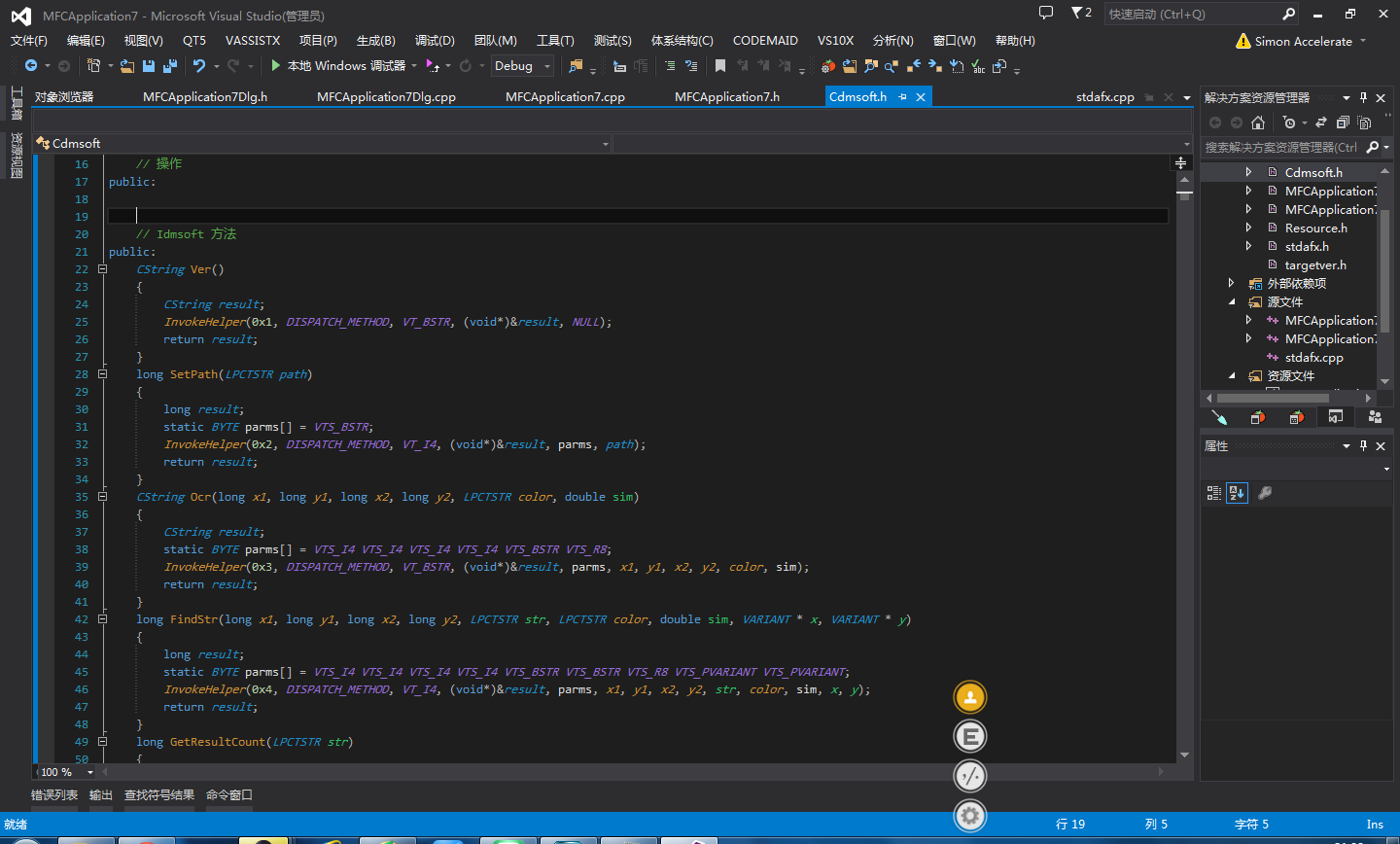Click the Show All Files icon
Image resolution: width=1400 pixels, height=844 pixels.
[1364, 123]
